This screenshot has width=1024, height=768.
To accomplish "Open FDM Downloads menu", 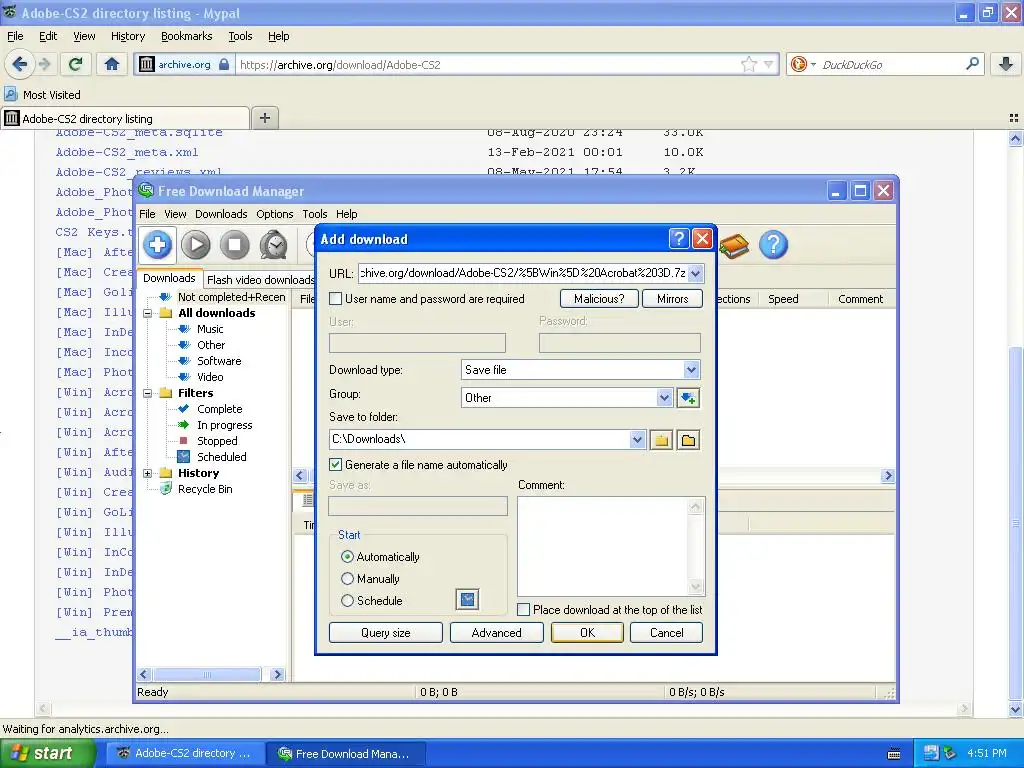I will click(x=221, y=214).
